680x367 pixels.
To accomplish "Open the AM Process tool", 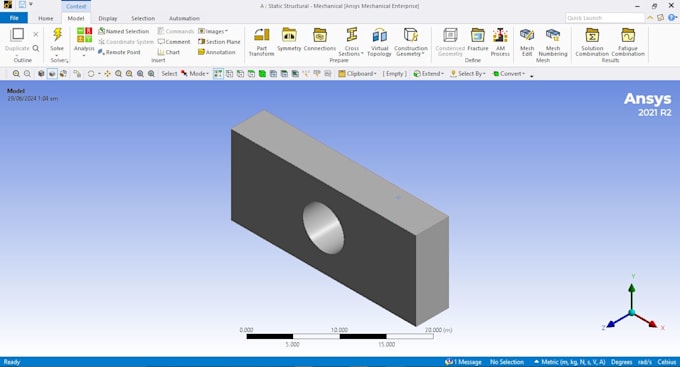I will click(500, 35).
